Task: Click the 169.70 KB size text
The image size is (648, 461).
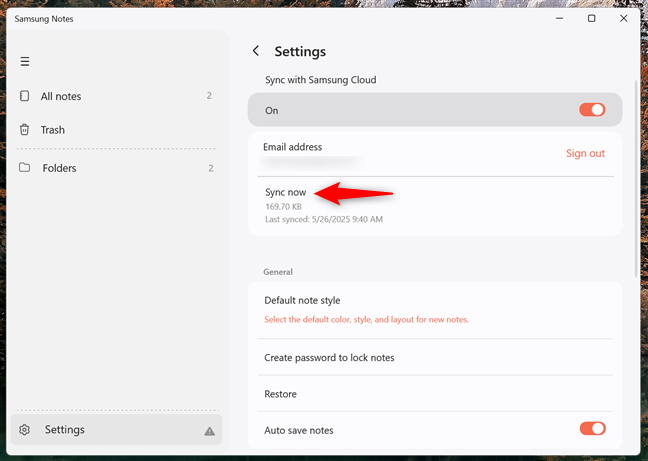Action: [x=283, y=207]
